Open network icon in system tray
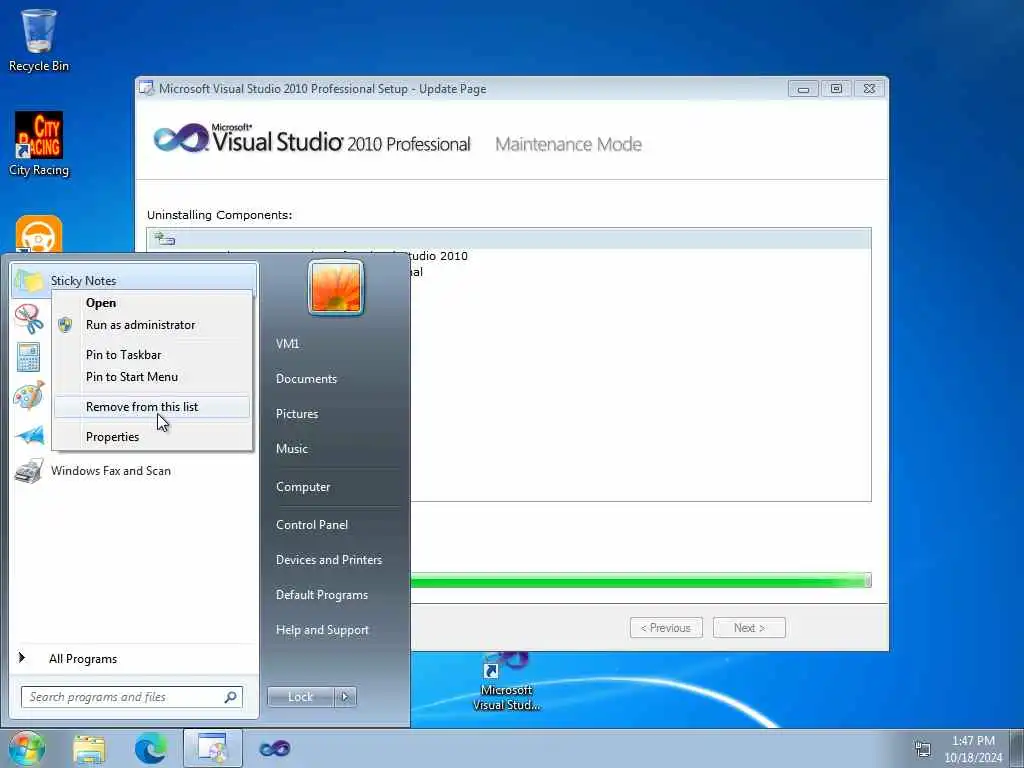Image resolution: width=1024 pixels, height=768 pixels. (x=923, y=749)
